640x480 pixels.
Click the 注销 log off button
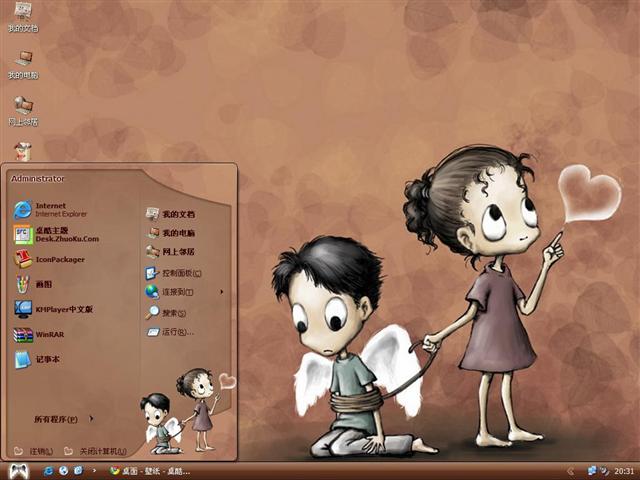(33, 451)
